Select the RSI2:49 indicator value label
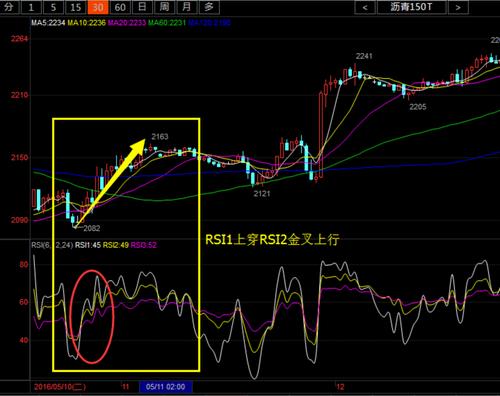The width and height of the screenshot is (500, 396). [x=116, y=245]
